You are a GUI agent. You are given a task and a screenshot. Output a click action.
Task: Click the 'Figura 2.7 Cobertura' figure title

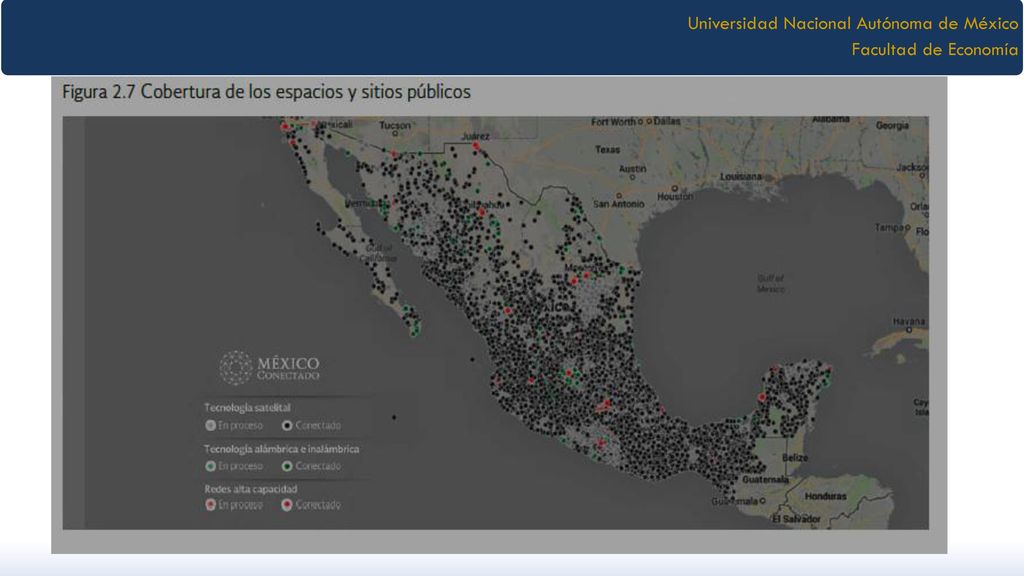pyautogui.click(x=266, y=91)
